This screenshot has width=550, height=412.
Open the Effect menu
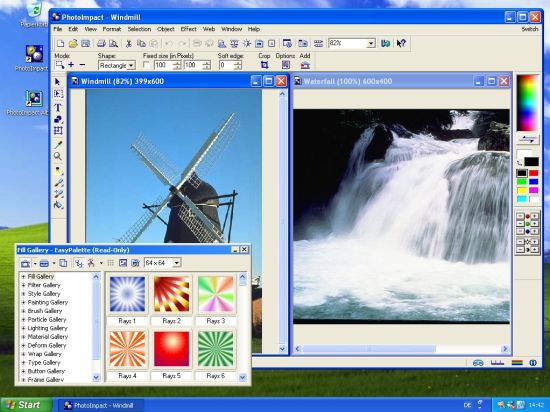tap(188, 29)
